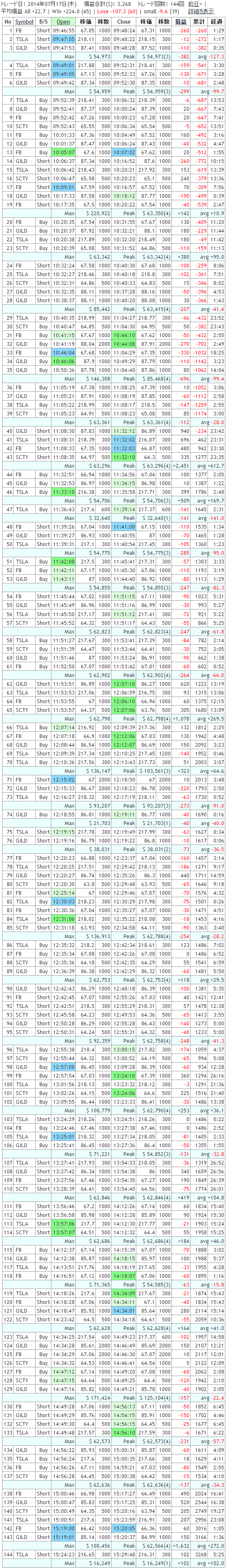The width and height of the screenshot is (227, 1568).
Task: Select highlighted close time 10:18:12
Action: 124,196
